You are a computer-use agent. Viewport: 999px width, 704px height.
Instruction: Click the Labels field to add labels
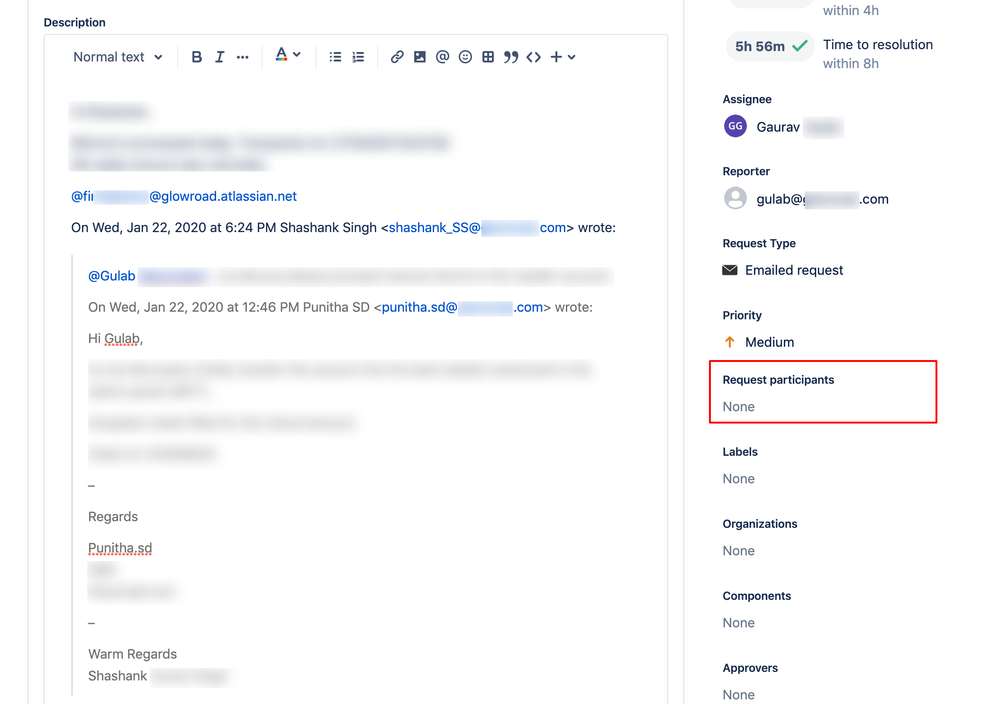coord(738,478)
